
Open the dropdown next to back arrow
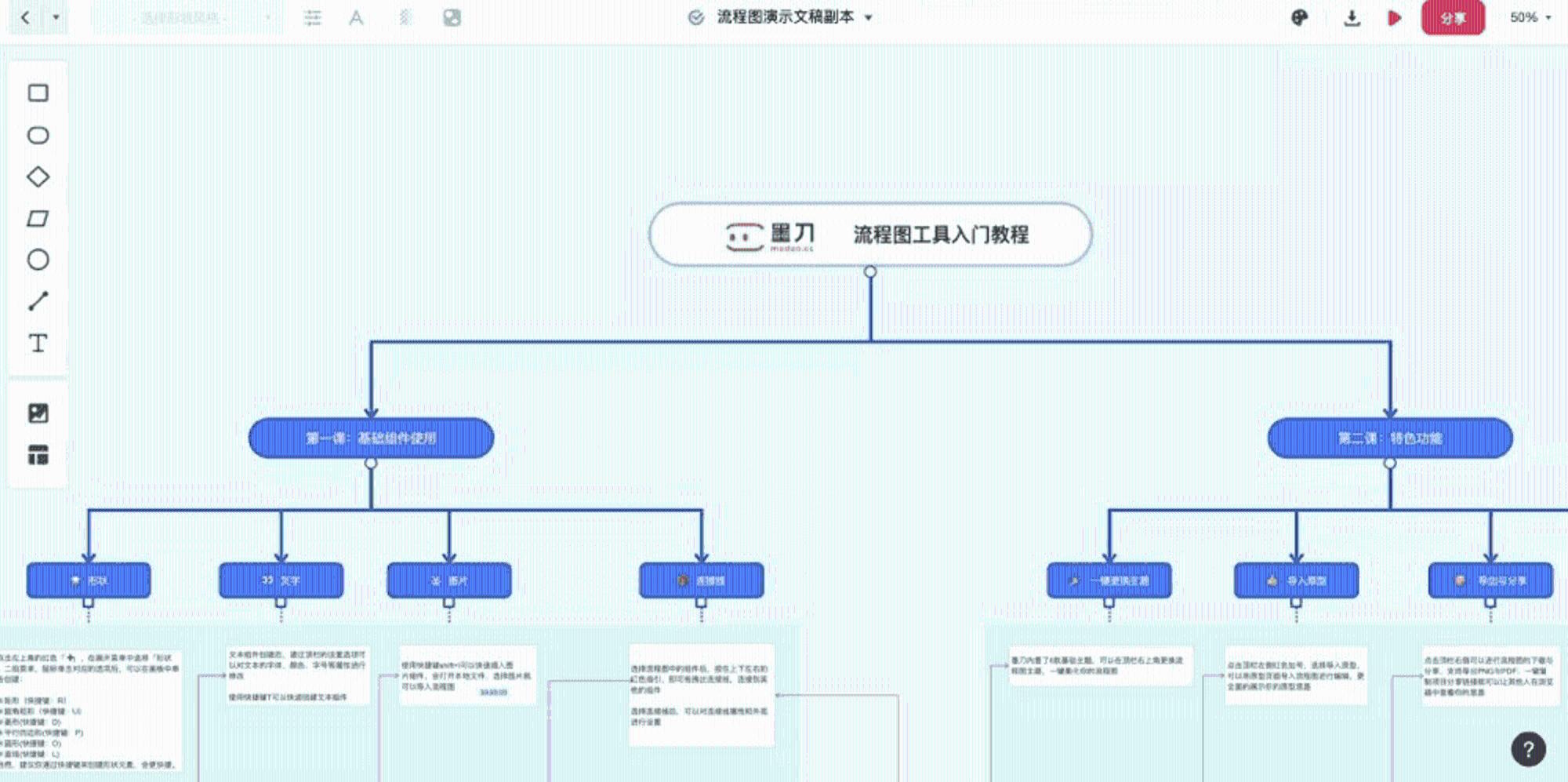point(56,17)
